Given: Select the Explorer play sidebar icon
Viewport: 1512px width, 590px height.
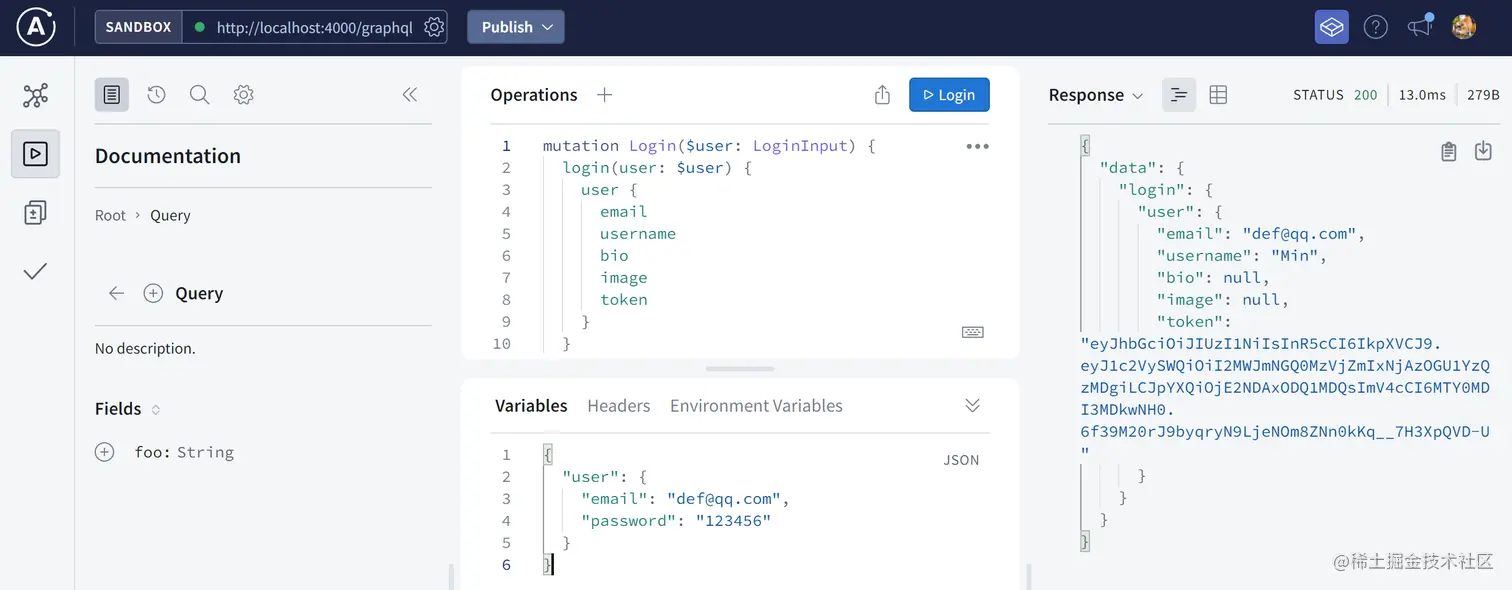Looking at the screenshot, I should click(35, 154).
